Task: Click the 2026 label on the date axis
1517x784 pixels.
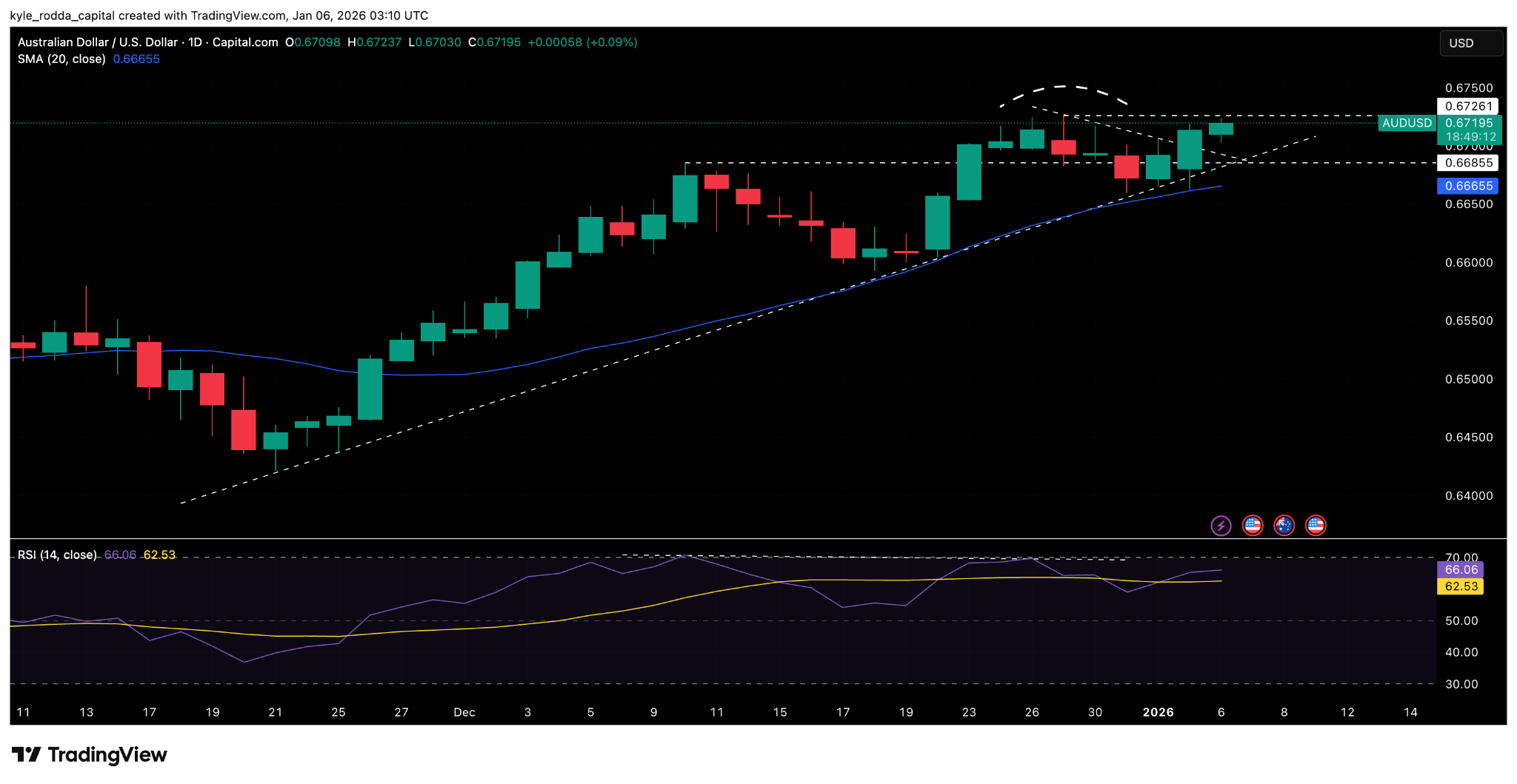Action: (x=1158, y=712)
